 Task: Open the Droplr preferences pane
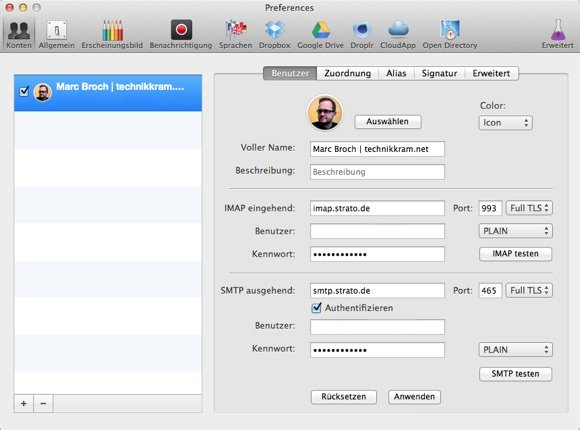[362, 35]
